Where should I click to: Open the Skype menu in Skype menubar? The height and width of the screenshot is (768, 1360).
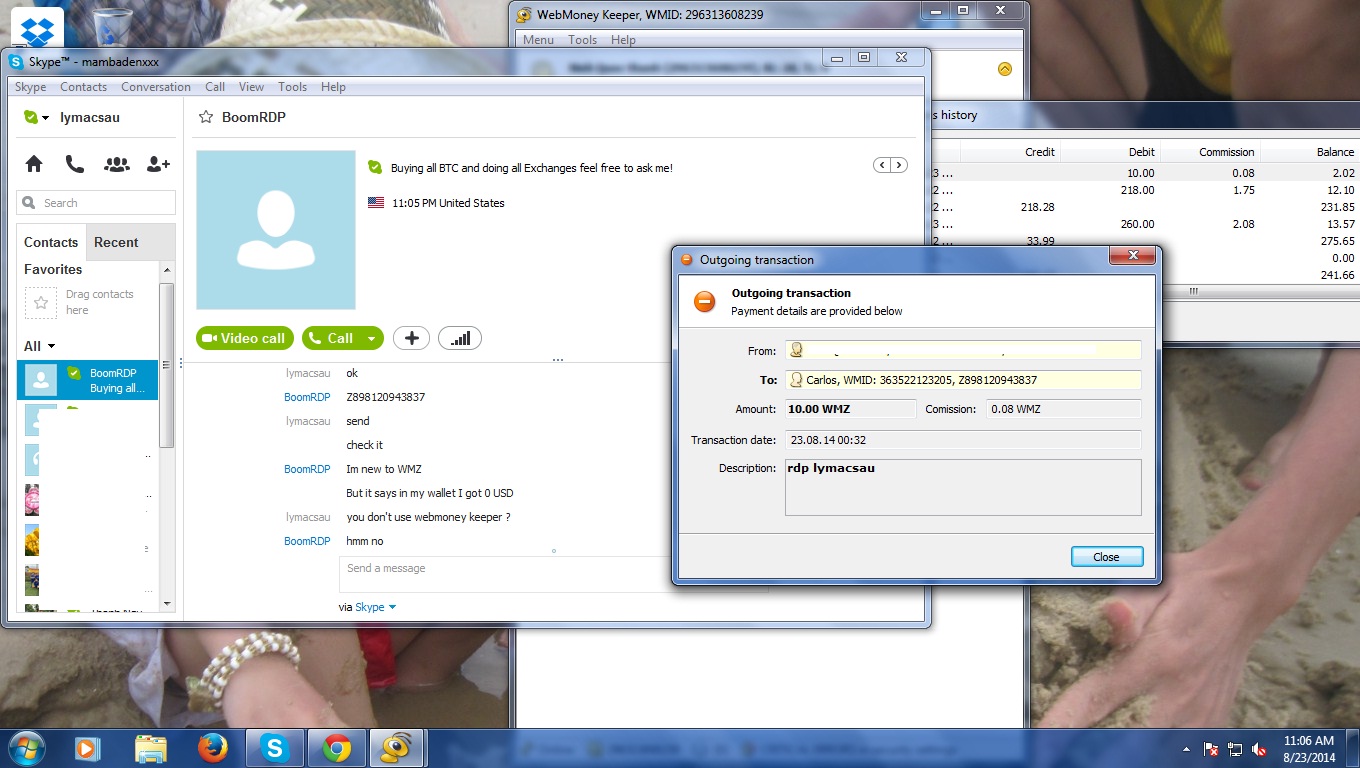click(x=31, y=87)
